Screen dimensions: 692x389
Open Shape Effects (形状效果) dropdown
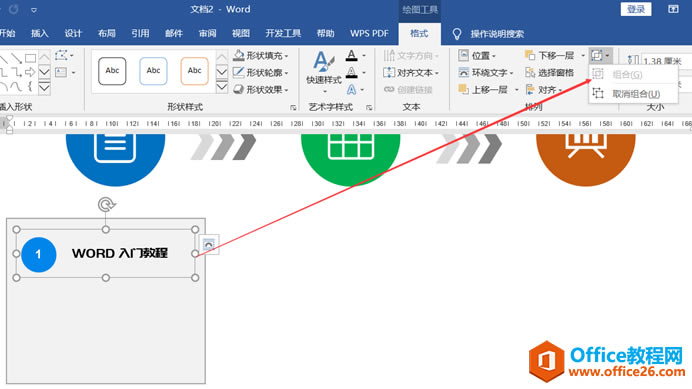pyautogui.click(x=261, y=90)
